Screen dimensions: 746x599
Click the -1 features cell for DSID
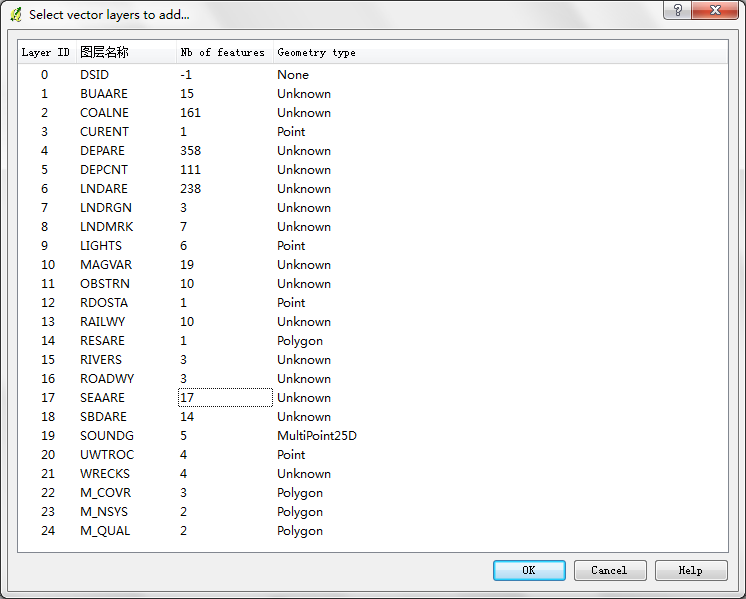(x=186, y=75)
